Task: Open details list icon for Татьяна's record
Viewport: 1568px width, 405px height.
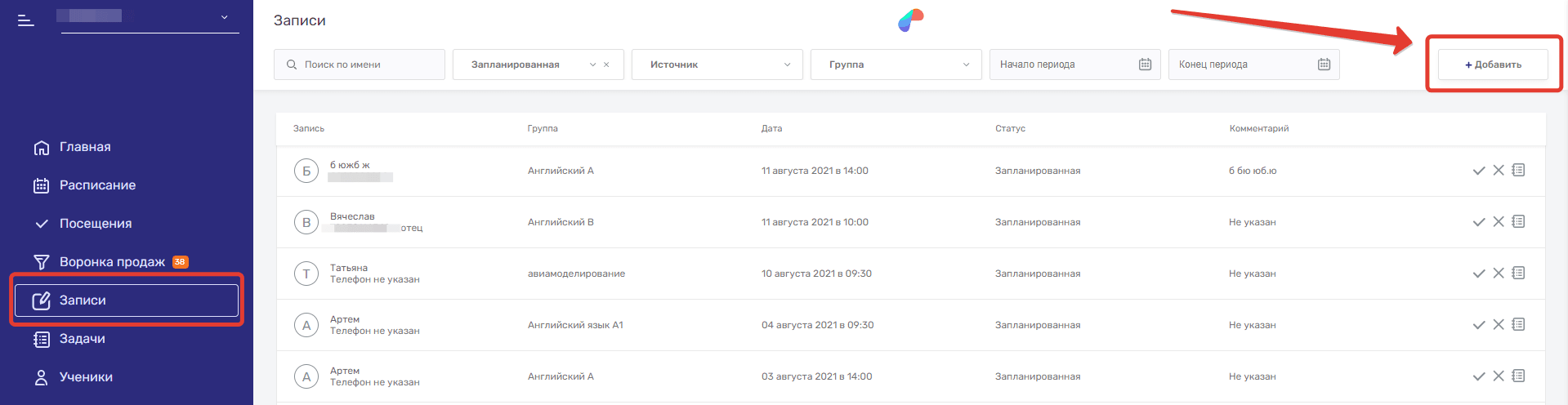Action: coord(1518,274)
